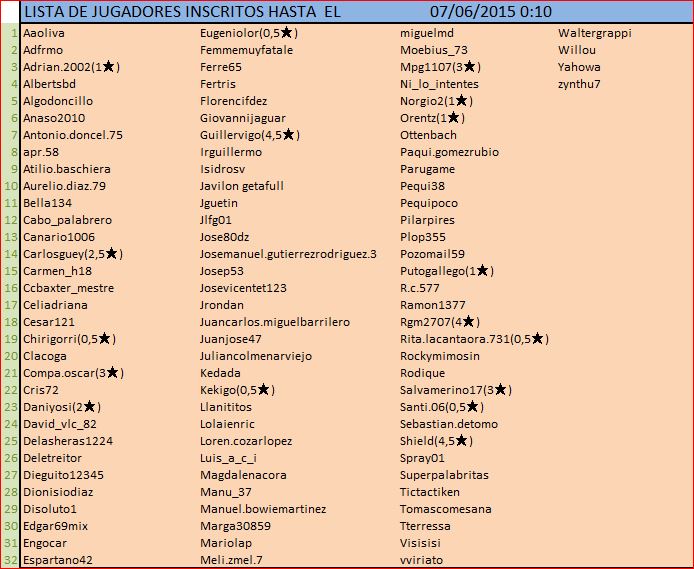Select the Carlosguey(2,5★) cell
694x569 pixels.
click(x=71, y=254)
